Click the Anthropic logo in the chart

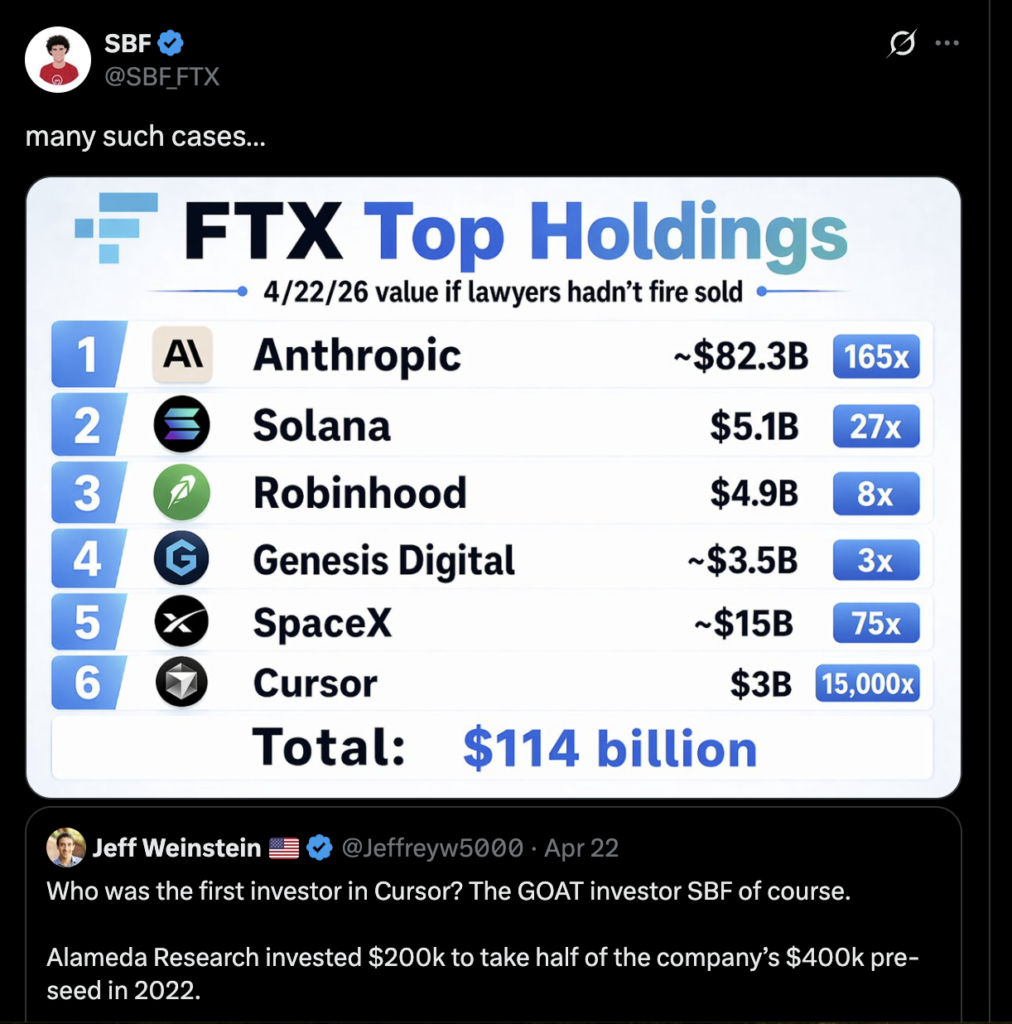pyautogui.click(x=182, y=355)
